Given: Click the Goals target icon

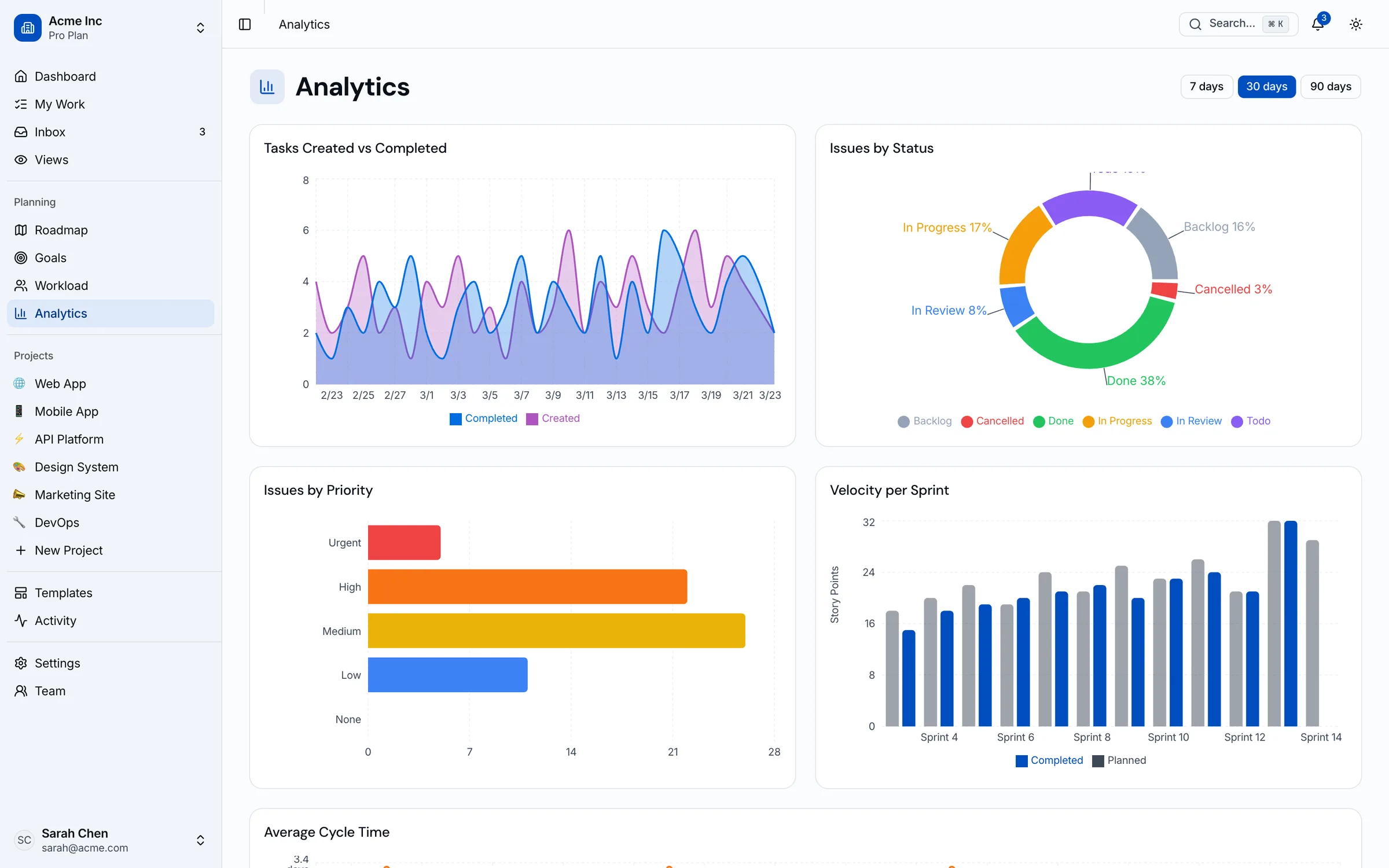Looking at the screenshot, I should point(21,258).
